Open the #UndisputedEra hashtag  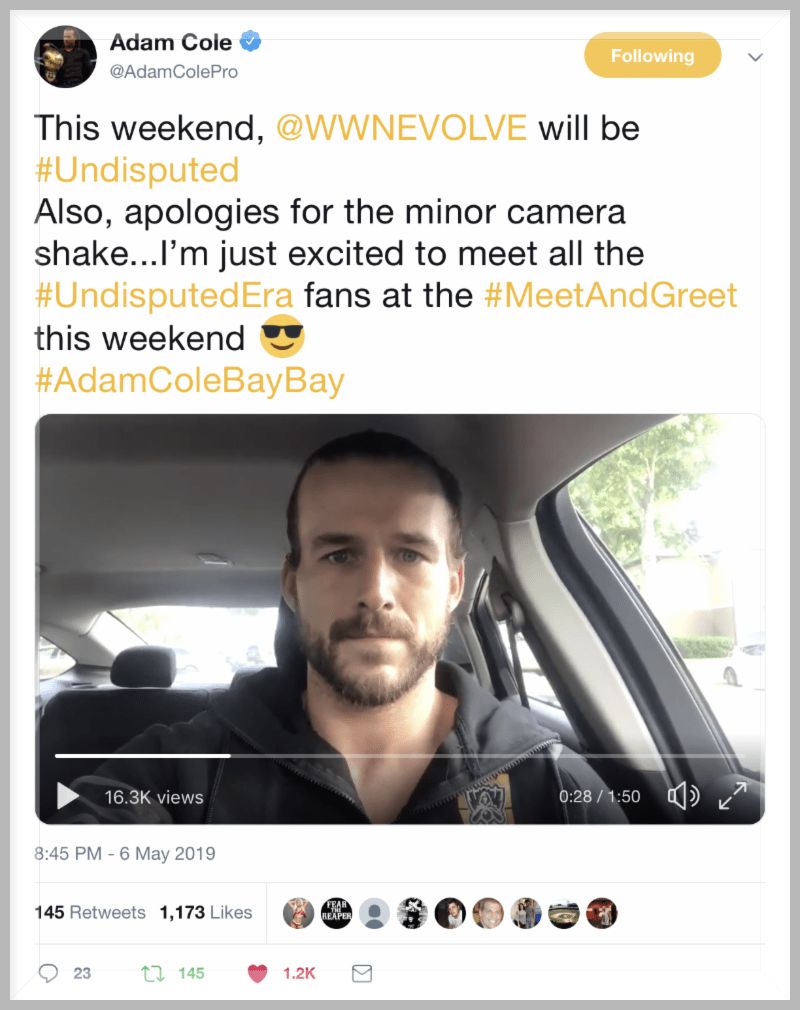tap(164, 296)
